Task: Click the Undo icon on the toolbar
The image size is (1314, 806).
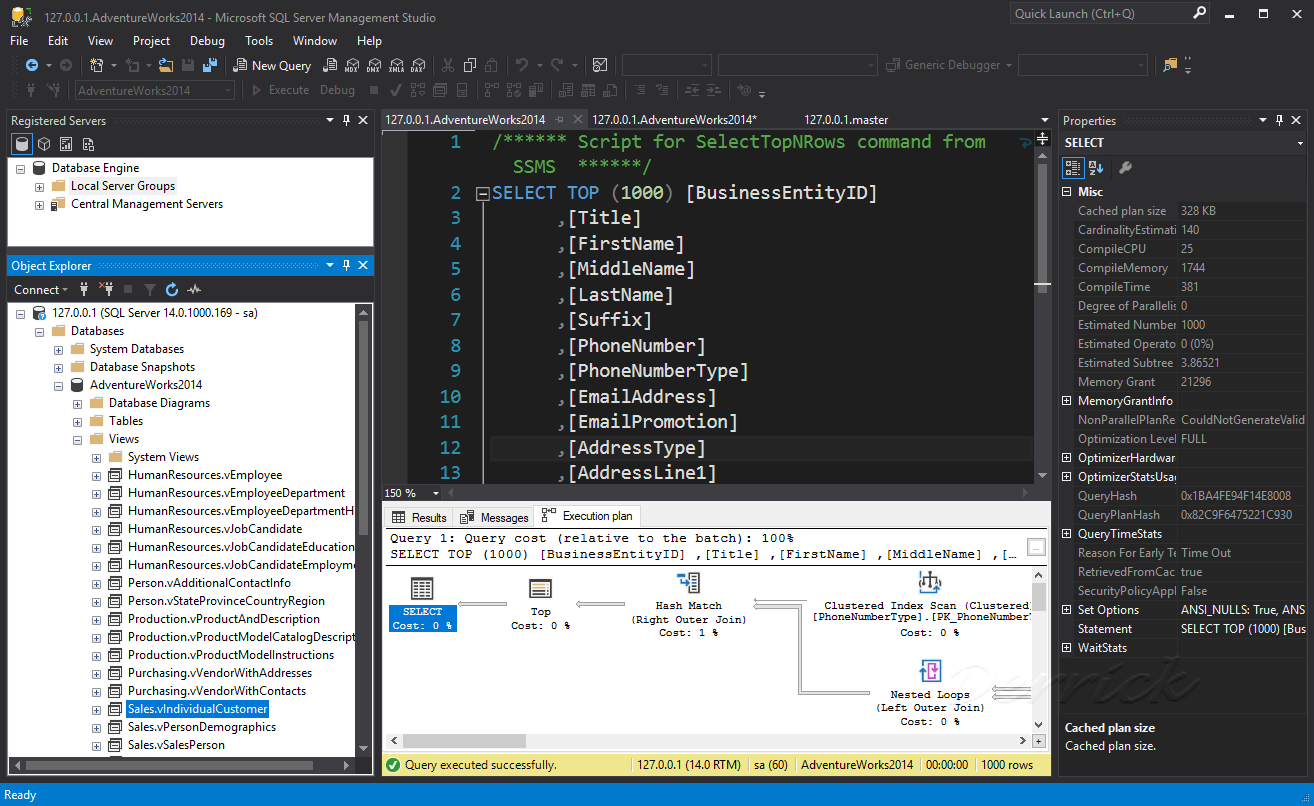Action: [x=523, y=64]
